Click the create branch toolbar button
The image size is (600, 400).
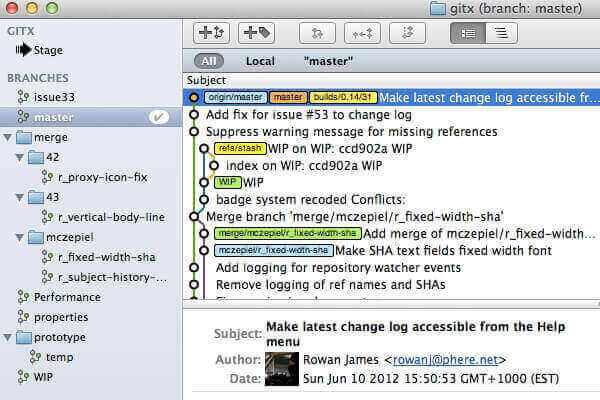tap(212, 33)
